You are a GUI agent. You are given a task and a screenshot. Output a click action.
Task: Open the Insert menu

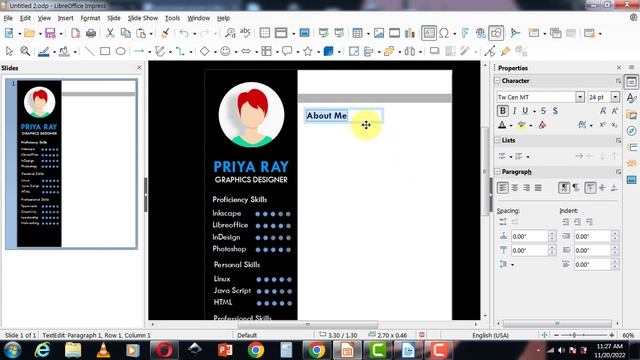(65, 18)
